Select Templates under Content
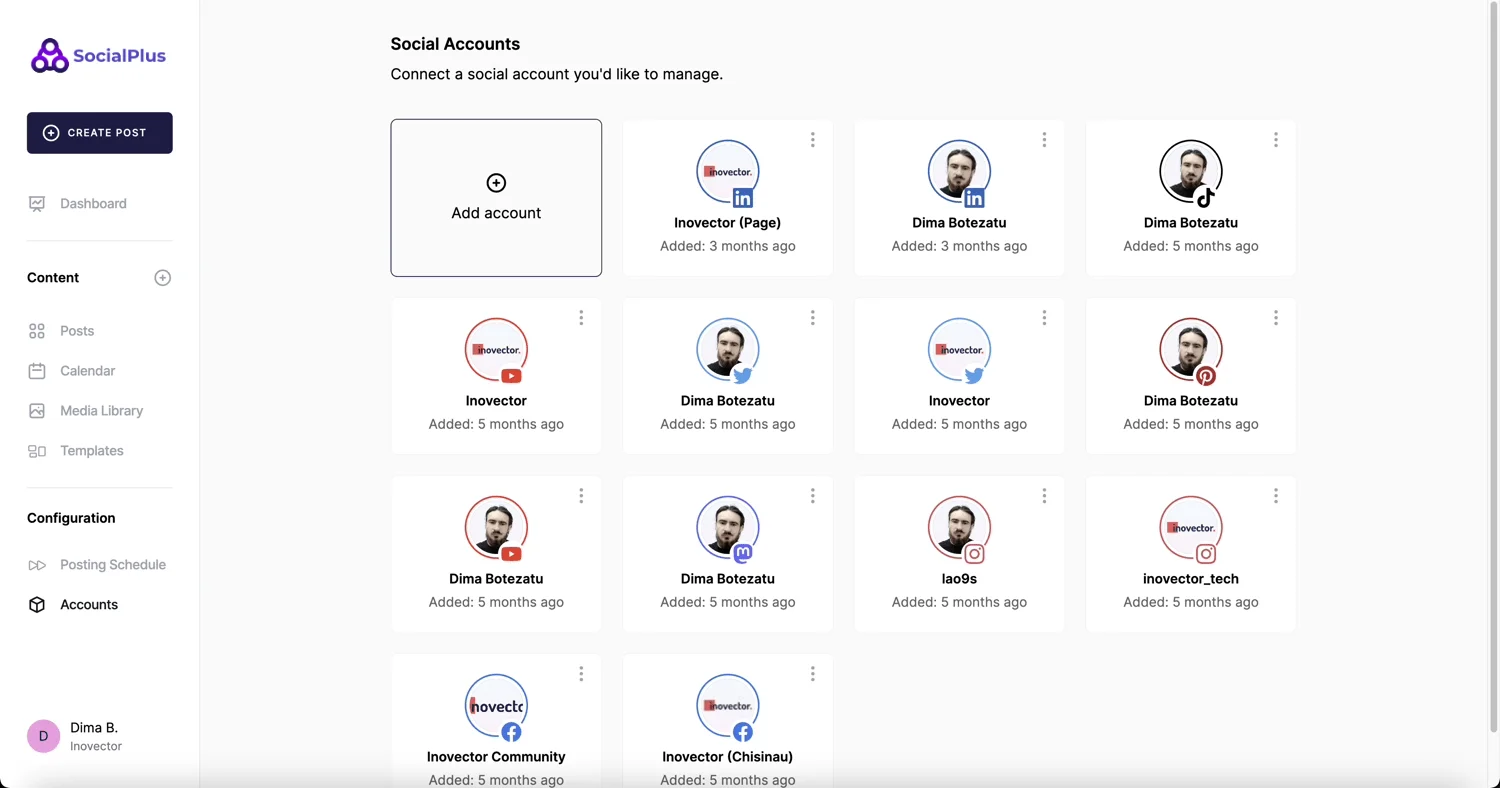 click(x=91, y=450)
